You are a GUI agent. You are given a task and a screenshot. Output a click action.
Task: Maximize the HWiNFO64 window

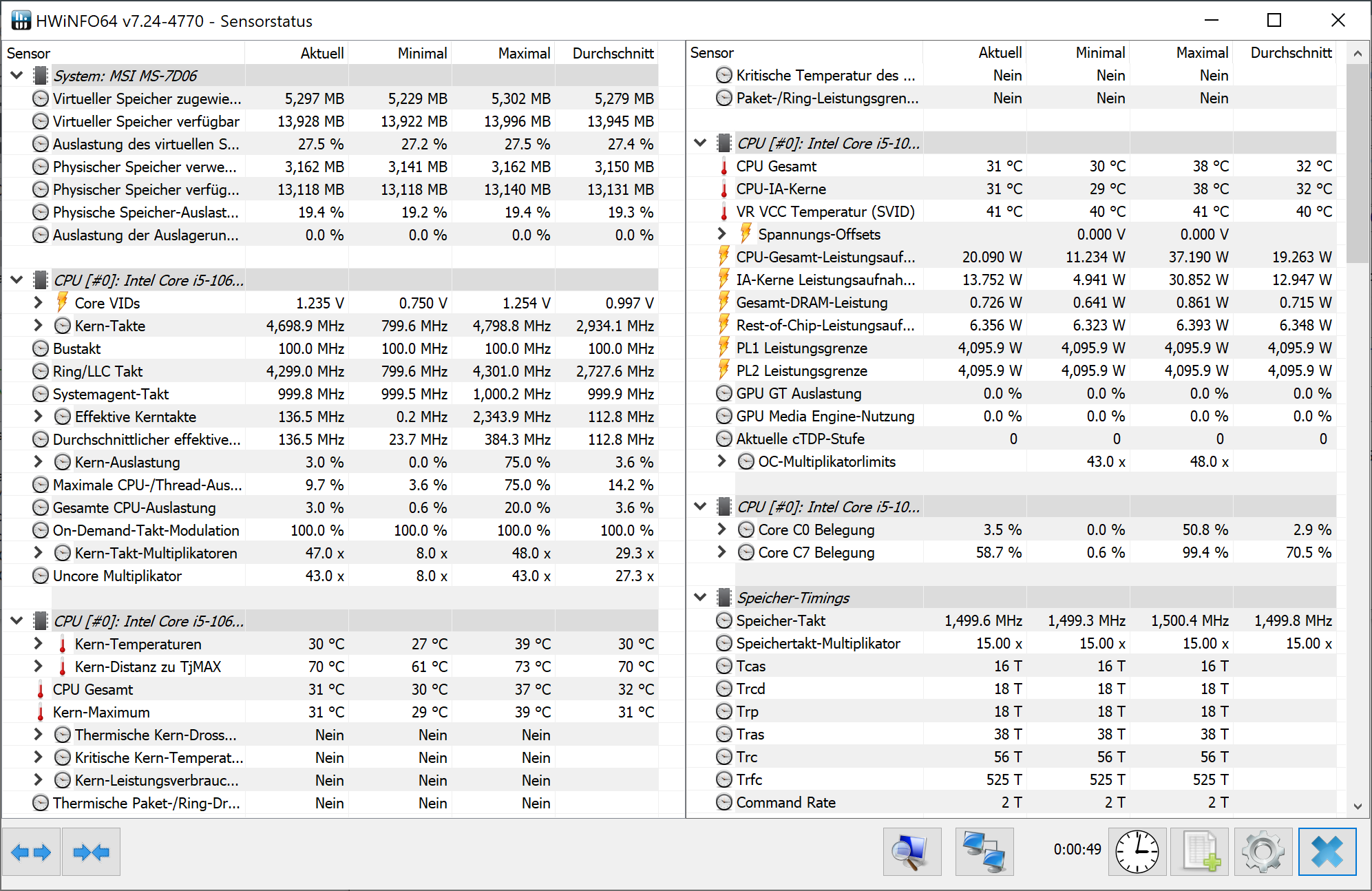[1274, 20]
